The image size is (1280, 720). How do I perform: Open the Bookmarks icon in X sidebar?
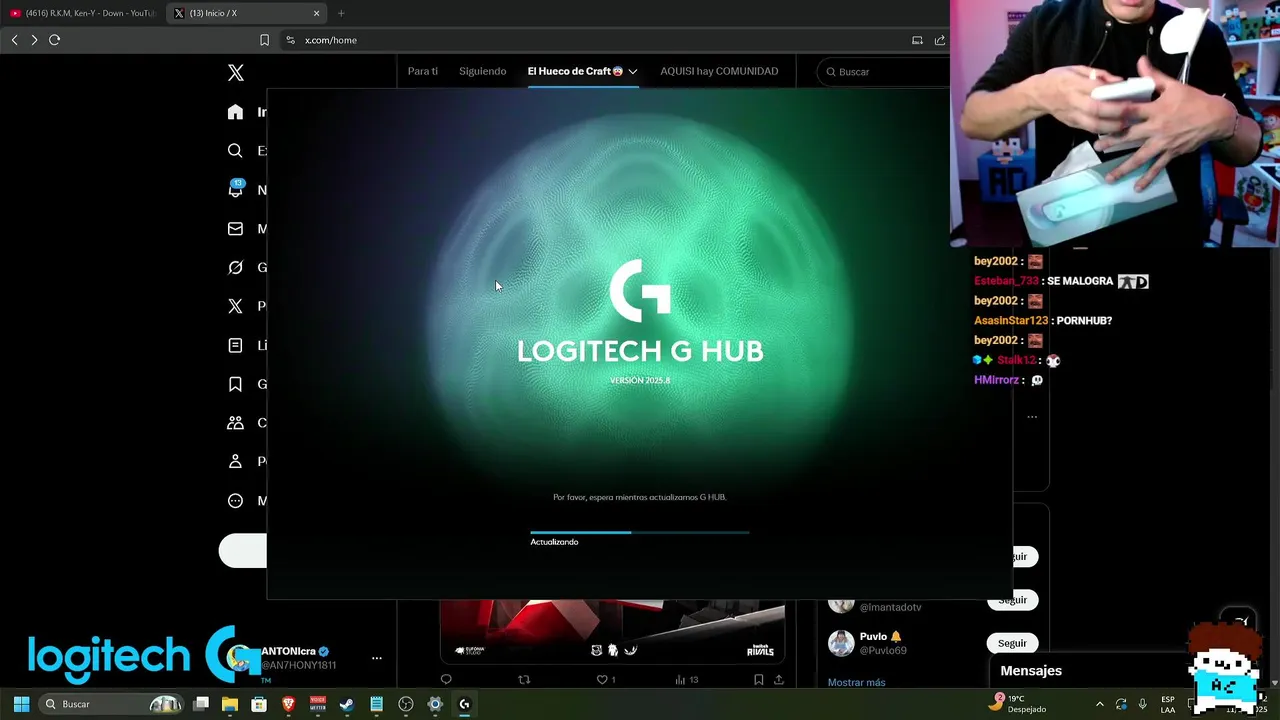click(x=235, y=384)
